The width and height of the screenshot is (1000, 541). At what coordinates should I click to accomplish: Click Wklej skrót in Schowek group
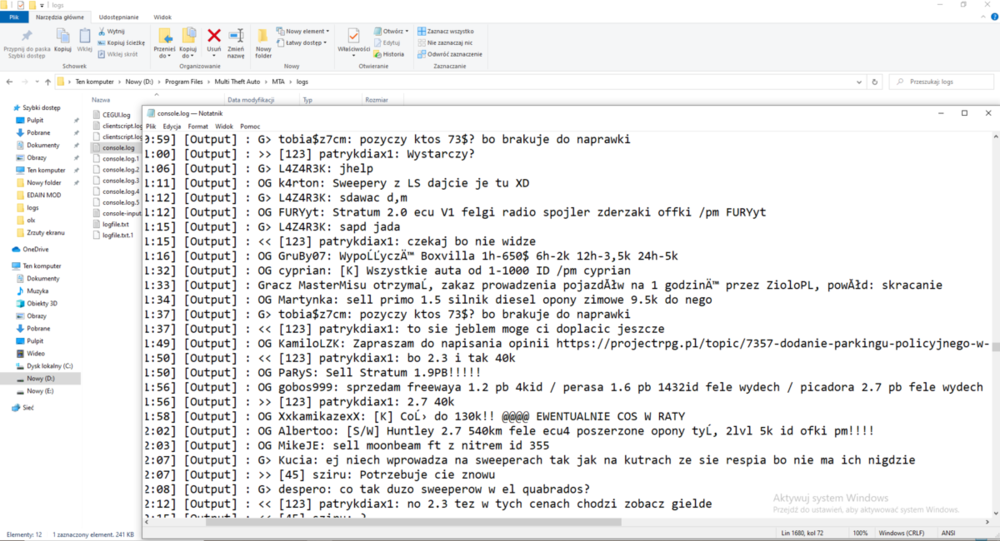coord(118,54)
